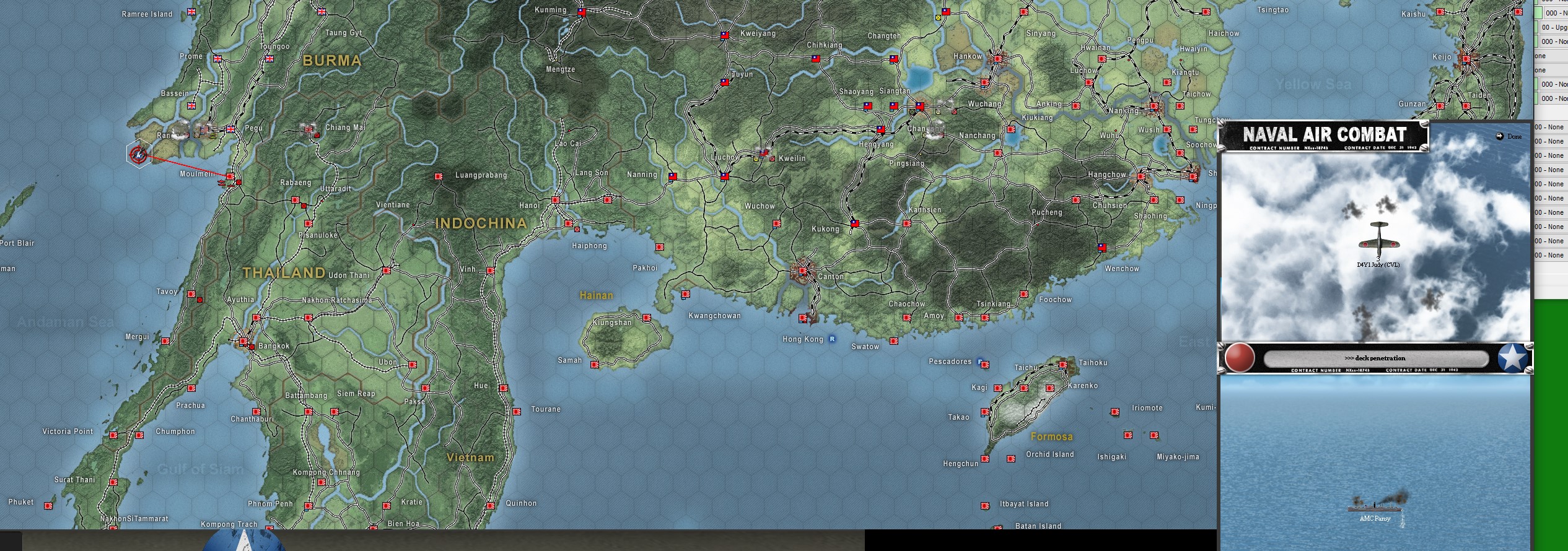Click the blue R marker near Hong Kong
The image size is (1568, 551).
coord(832,339)
